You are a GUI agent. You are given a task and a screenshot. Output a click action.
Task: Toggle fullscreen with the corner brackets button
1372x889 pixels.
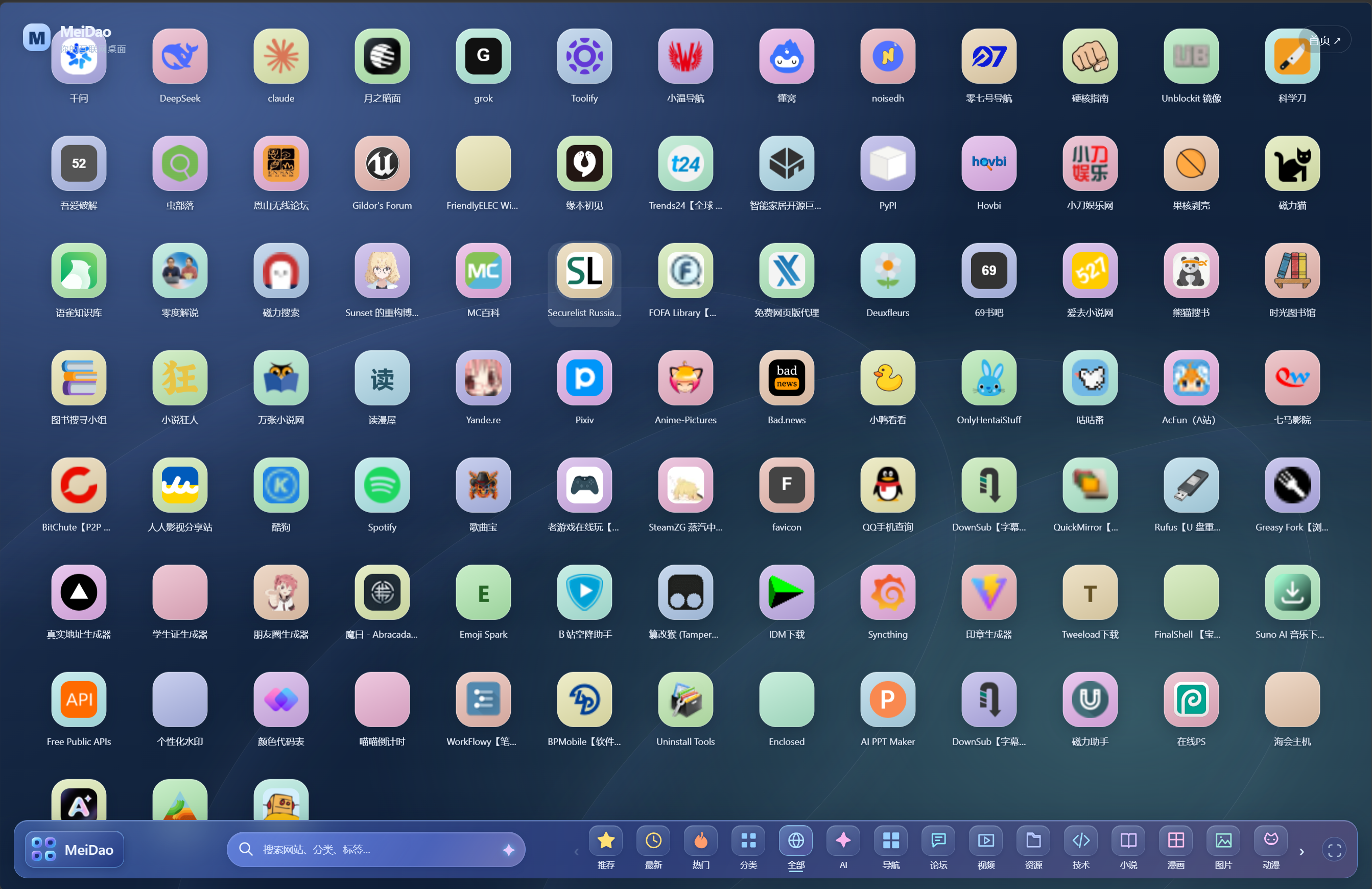tap(1334, 850)
